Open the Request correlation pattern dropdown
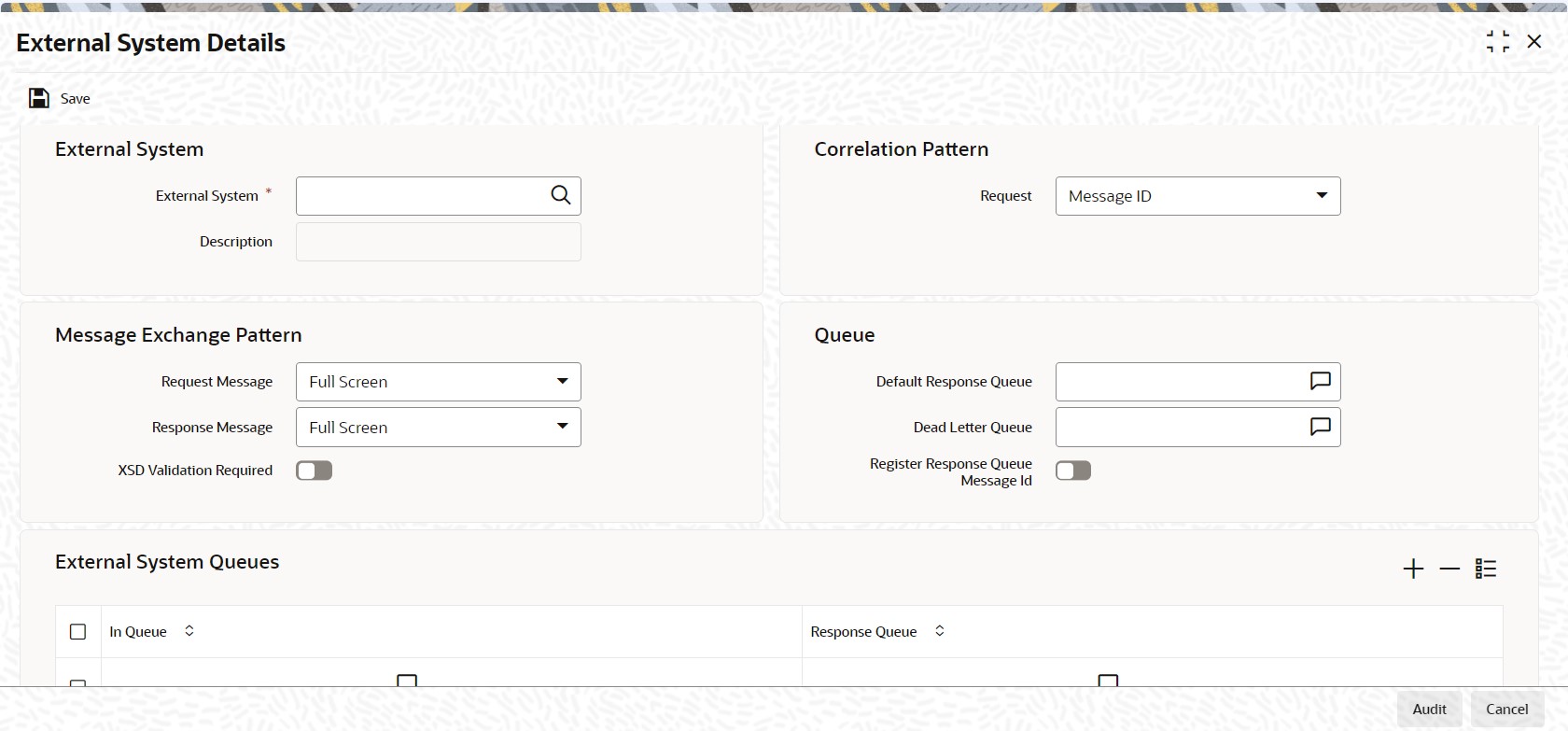 coord(1197,196)
